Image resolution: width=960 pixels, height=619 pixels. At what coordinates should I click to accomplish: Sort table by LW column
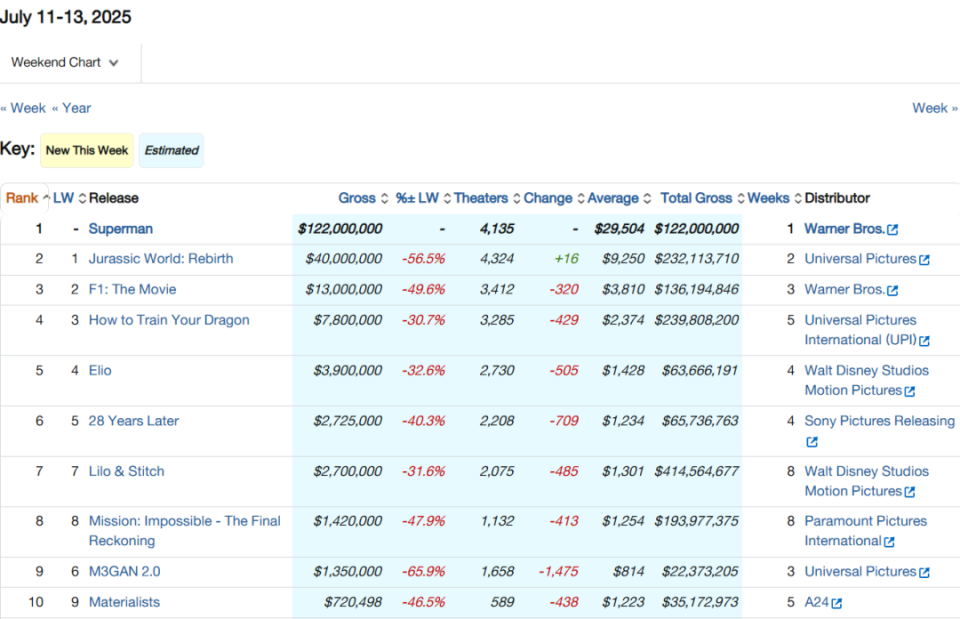coord(70,198)
